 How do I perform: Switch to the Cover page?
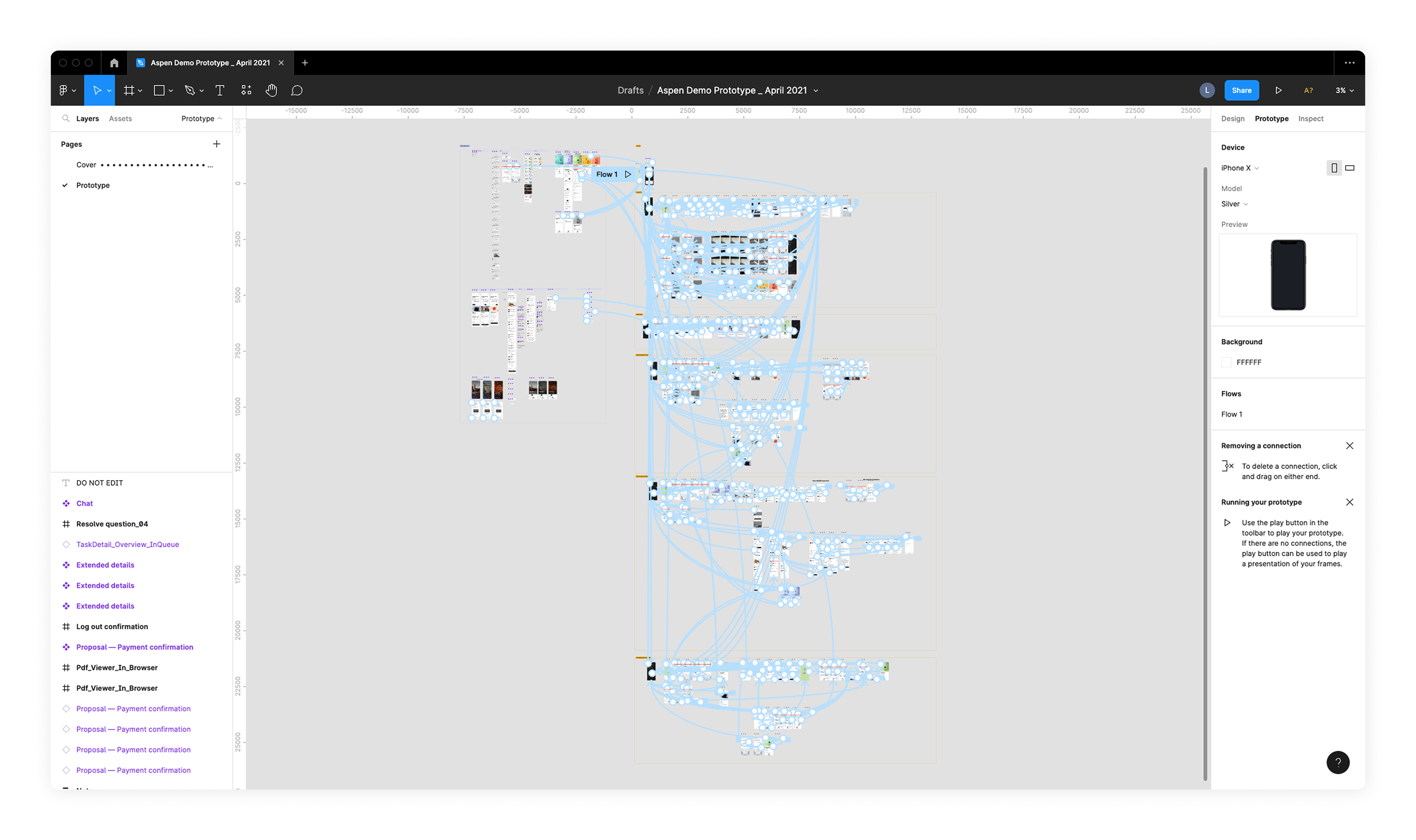87,165
